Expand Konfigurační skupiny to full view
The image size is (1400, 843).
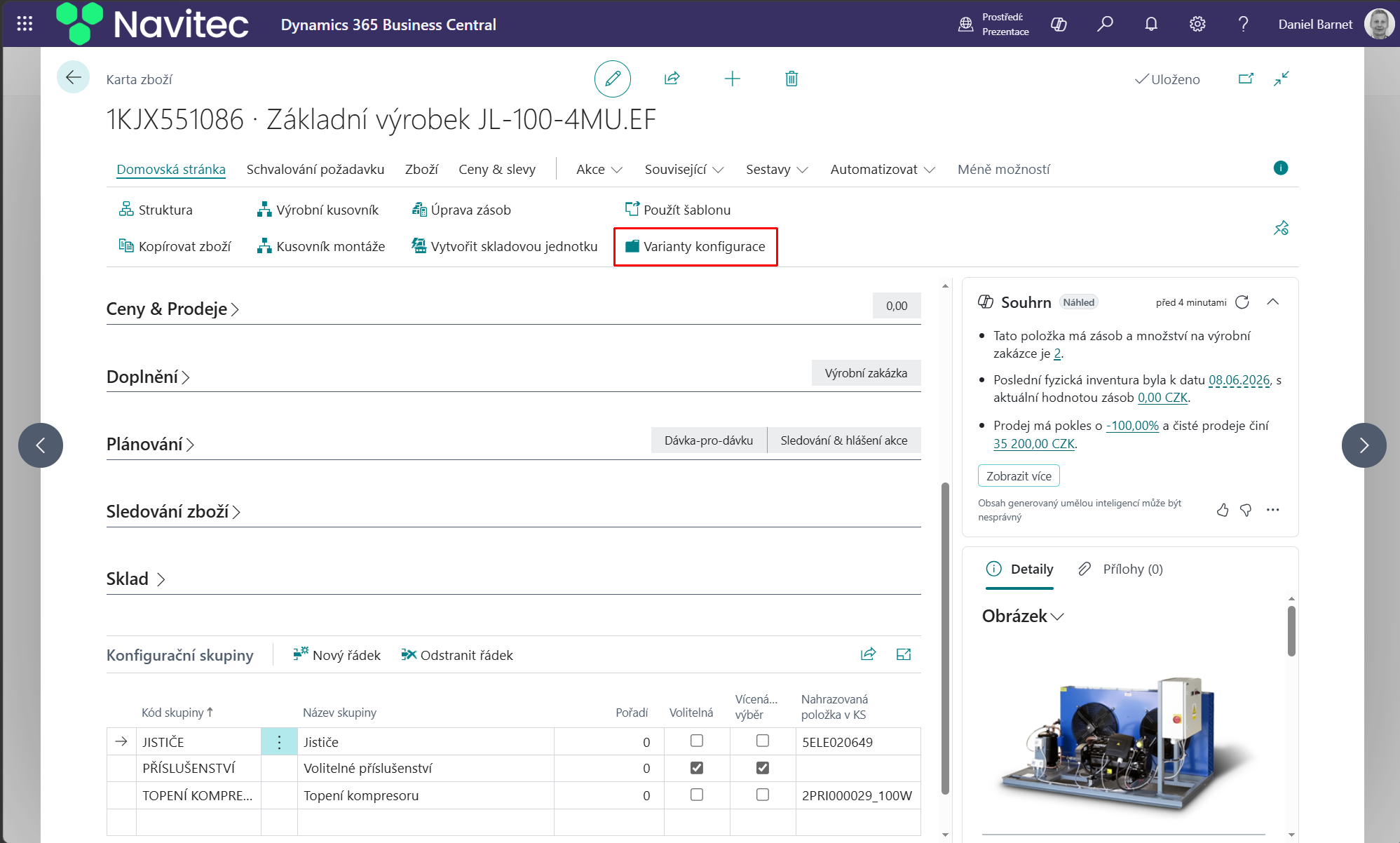904,654
